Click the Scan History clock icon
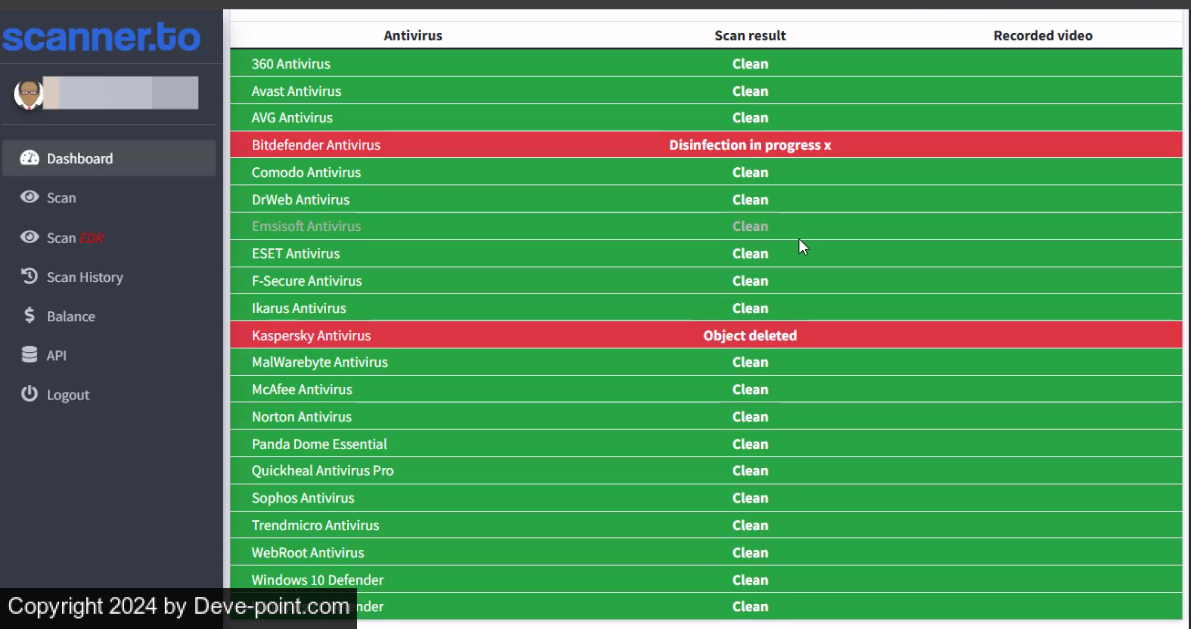This screenshot has width=1191, height=629. pos(30,277)
